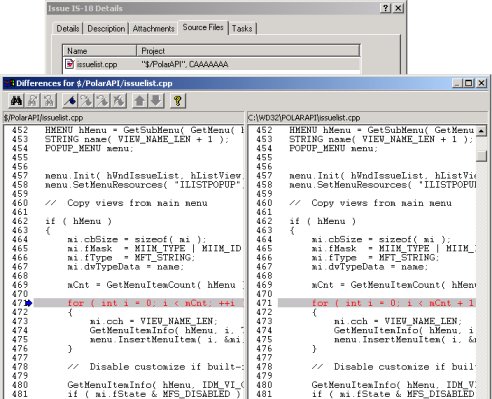The width and height of the screenshot is (492, 399).
Task: Click line 473 mi.cch in right pane
Action: pyautogui.click(x=398, y=321)
